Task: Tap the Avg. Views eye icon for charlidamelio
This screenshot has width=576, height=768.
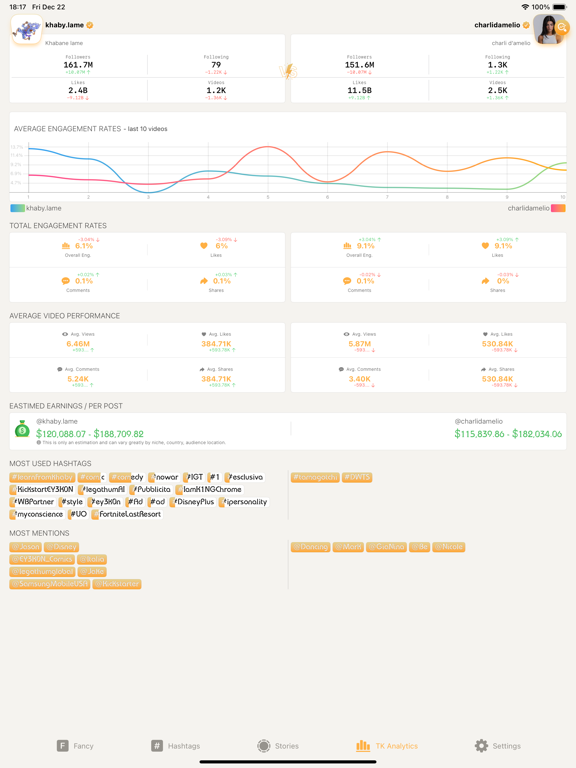Action: [346, 334]
